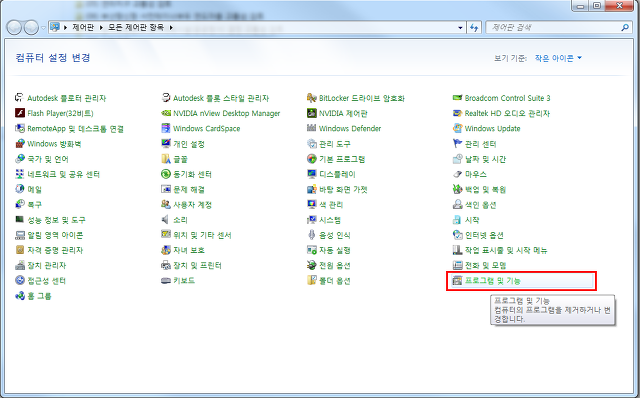Click 모든 제어판 항목 breadcrumb segment

click(136, 27)
